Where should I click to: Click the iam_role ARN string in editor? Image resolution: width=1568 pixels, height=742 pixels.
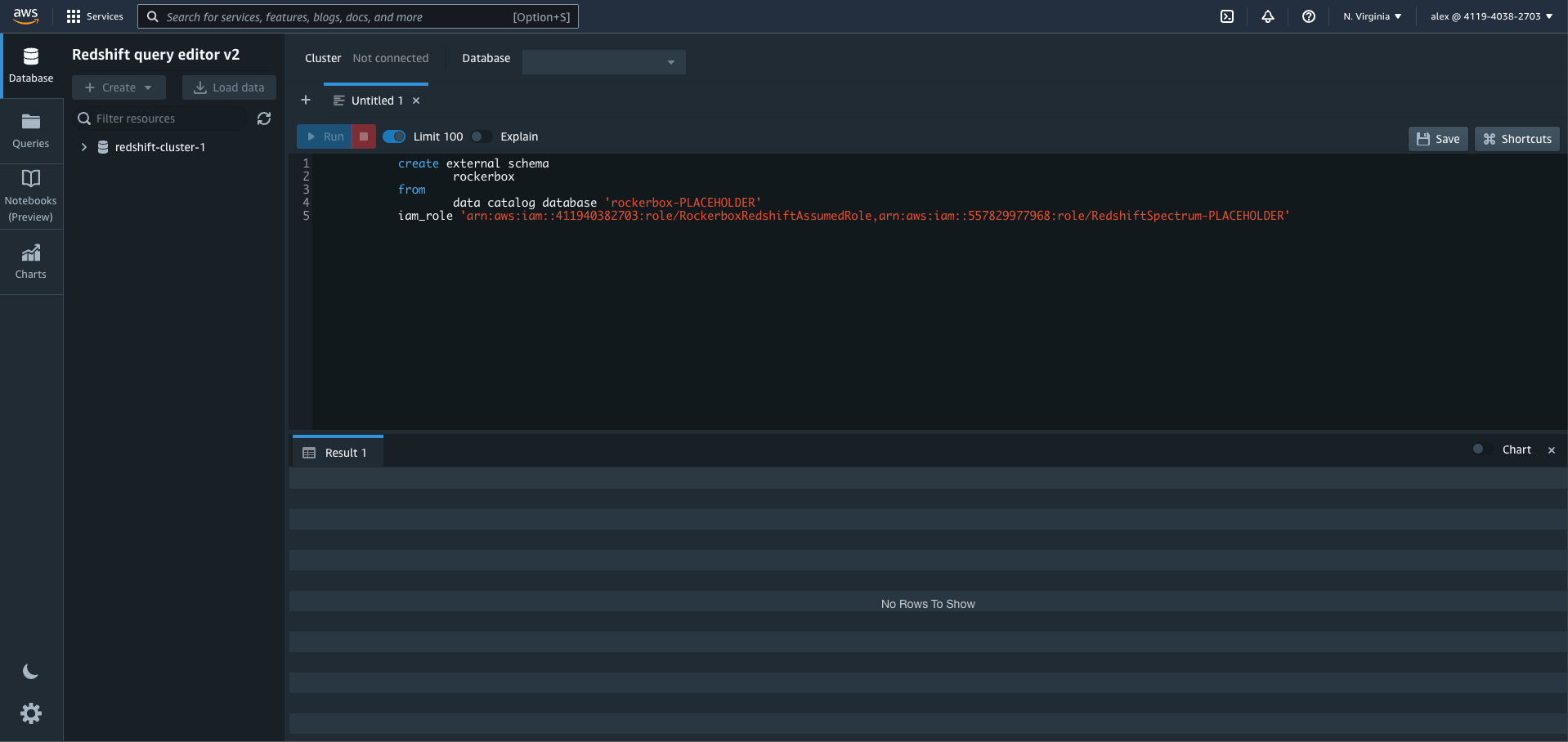[876, 216]
